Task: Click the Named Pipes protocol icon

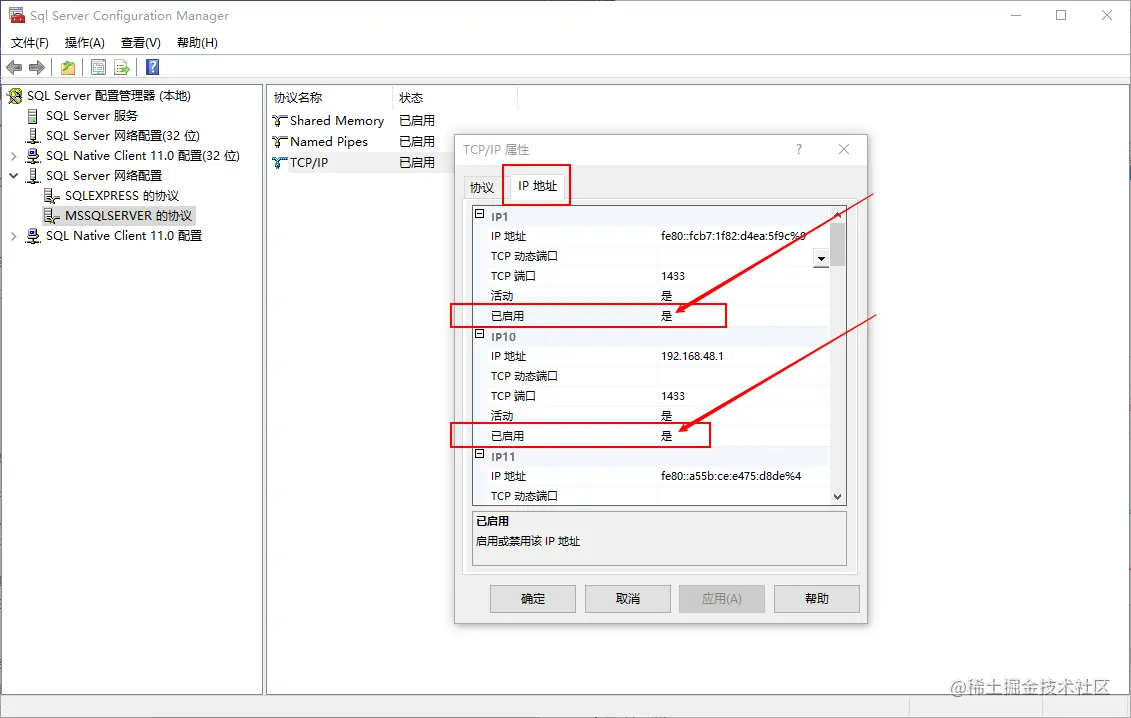Action: point(280,141)
